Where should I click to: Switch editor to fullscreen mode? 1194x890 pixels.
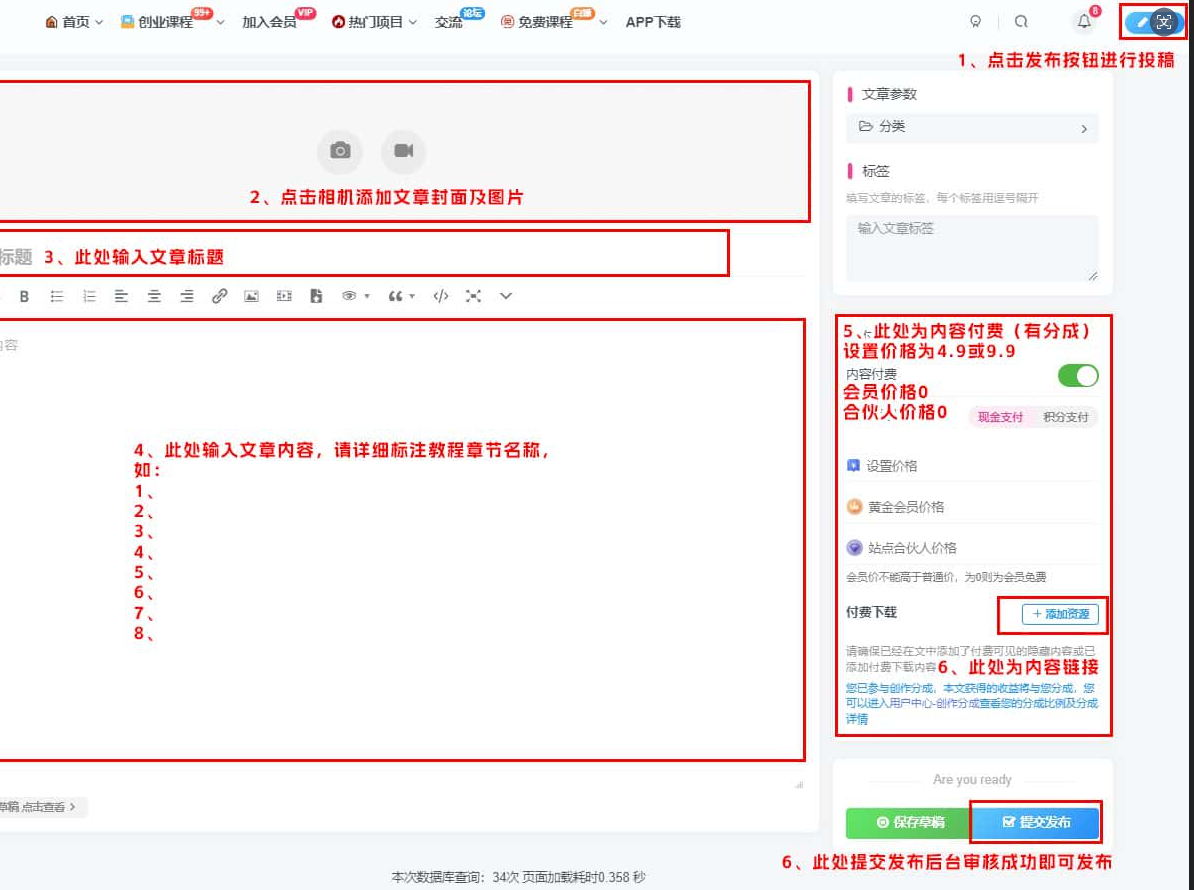pyautogui.click(x=473, y=296)
